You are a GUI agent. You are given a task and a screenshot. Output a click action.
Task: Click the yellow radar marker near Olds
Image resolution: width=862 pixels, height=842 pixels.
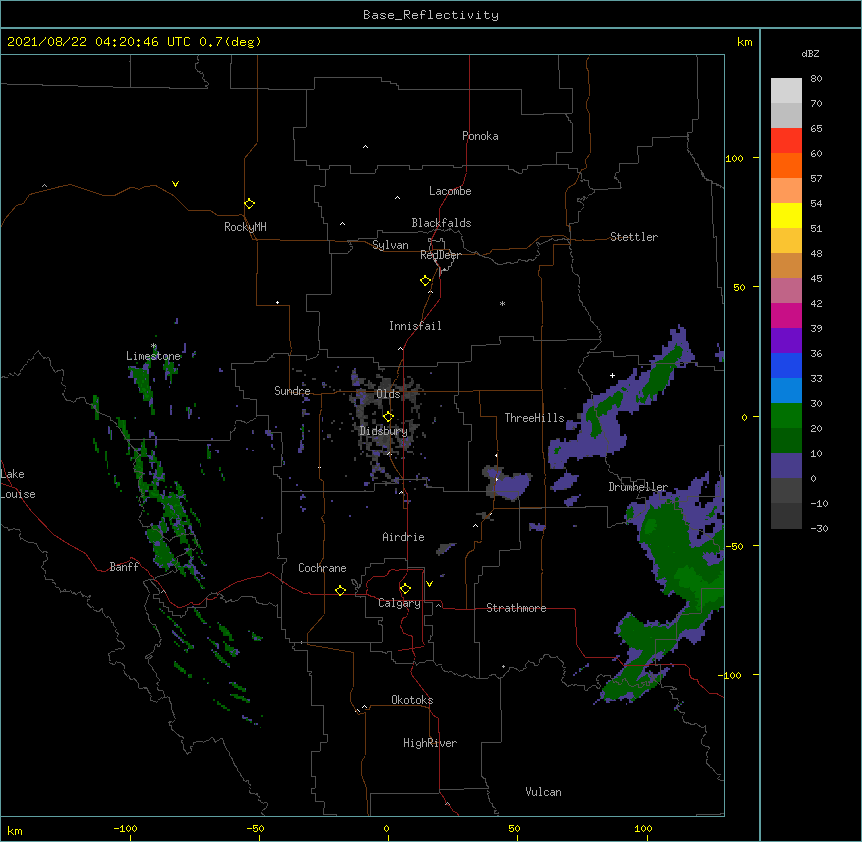(388, 416)
